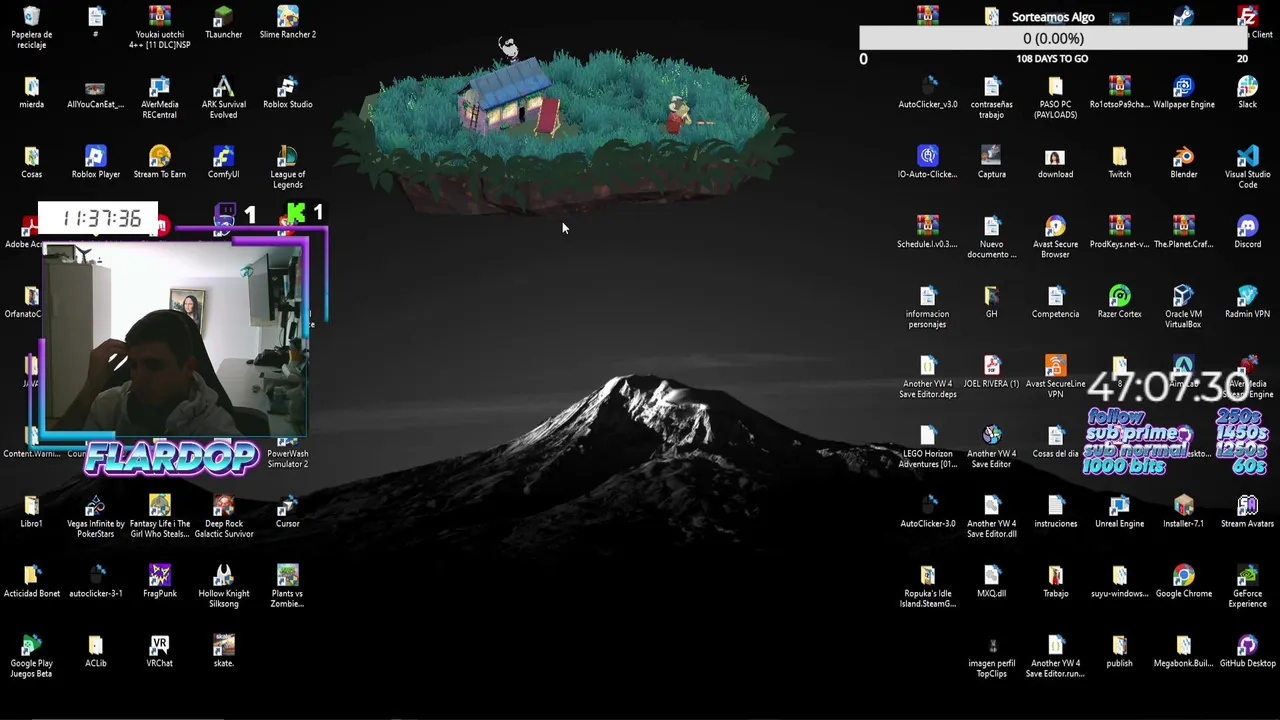Open the skate. shortcut
This screenshot has height=720, width=1280.
[223, 647]
